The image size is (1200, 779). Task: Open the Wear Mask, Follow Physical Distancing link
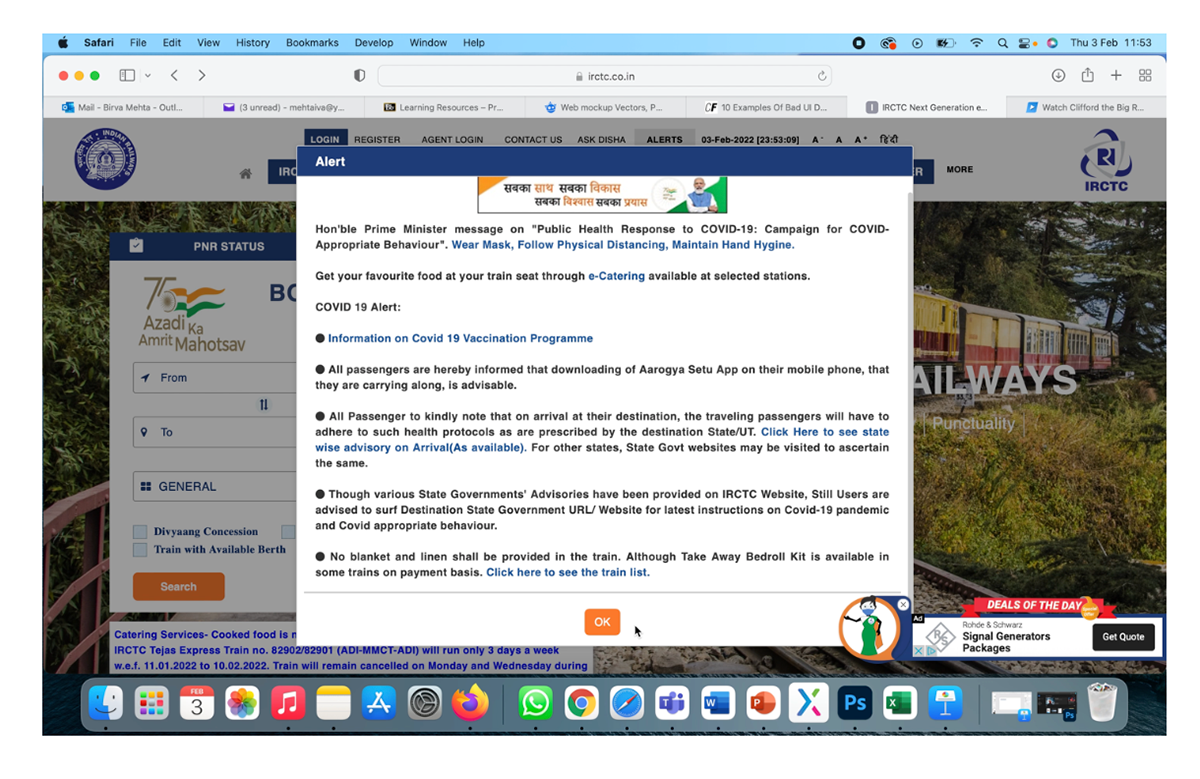click(623, 245)
